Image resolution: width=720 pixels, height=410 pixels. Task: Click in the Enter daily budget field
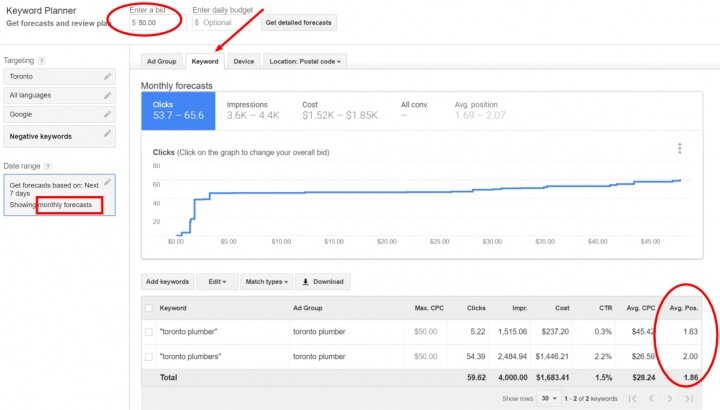[x=220, y=22]
